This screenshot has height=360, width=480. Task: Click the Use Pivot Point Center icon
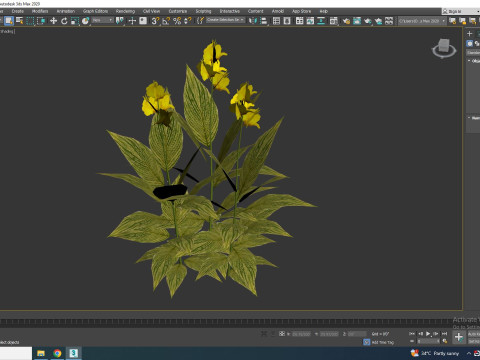[x=119, y=21]
